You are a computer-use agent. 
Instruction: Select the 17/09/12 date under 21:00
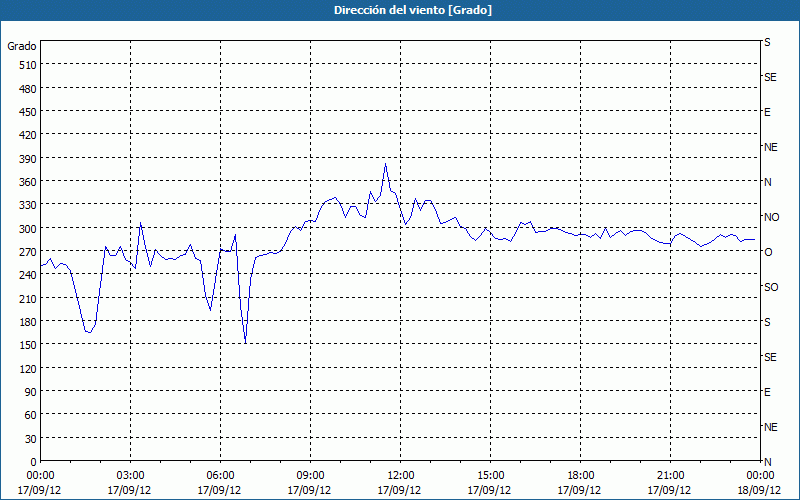coord(670,490)
